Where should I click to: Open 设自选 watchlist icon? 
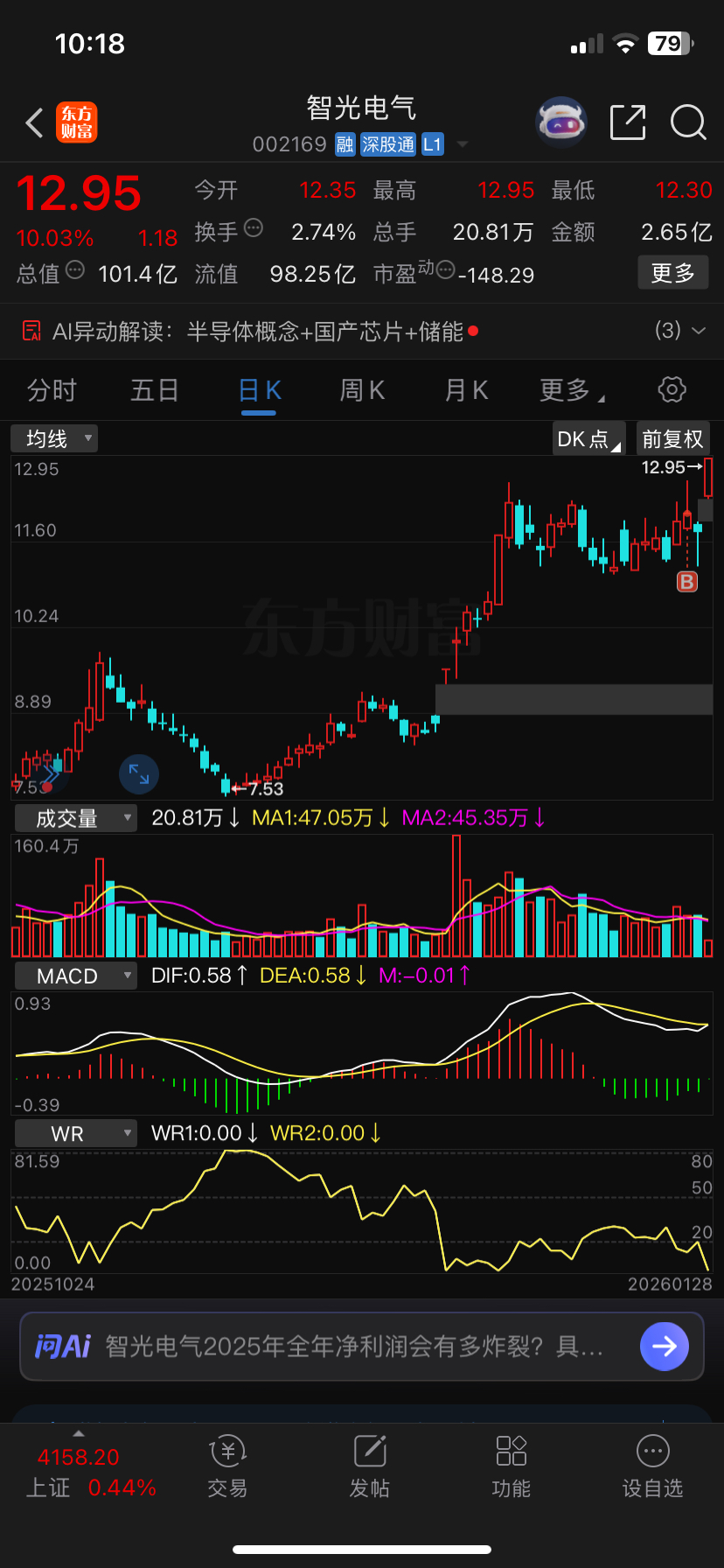[653, 1452]
